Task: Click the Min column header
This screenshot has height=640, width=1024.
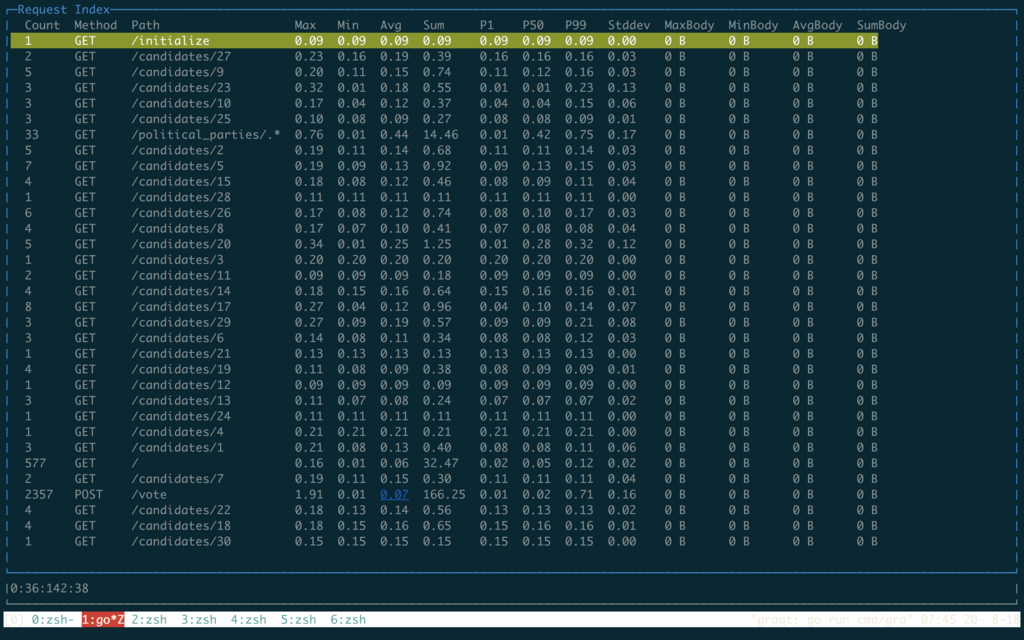Action: (x=348, y=25)
